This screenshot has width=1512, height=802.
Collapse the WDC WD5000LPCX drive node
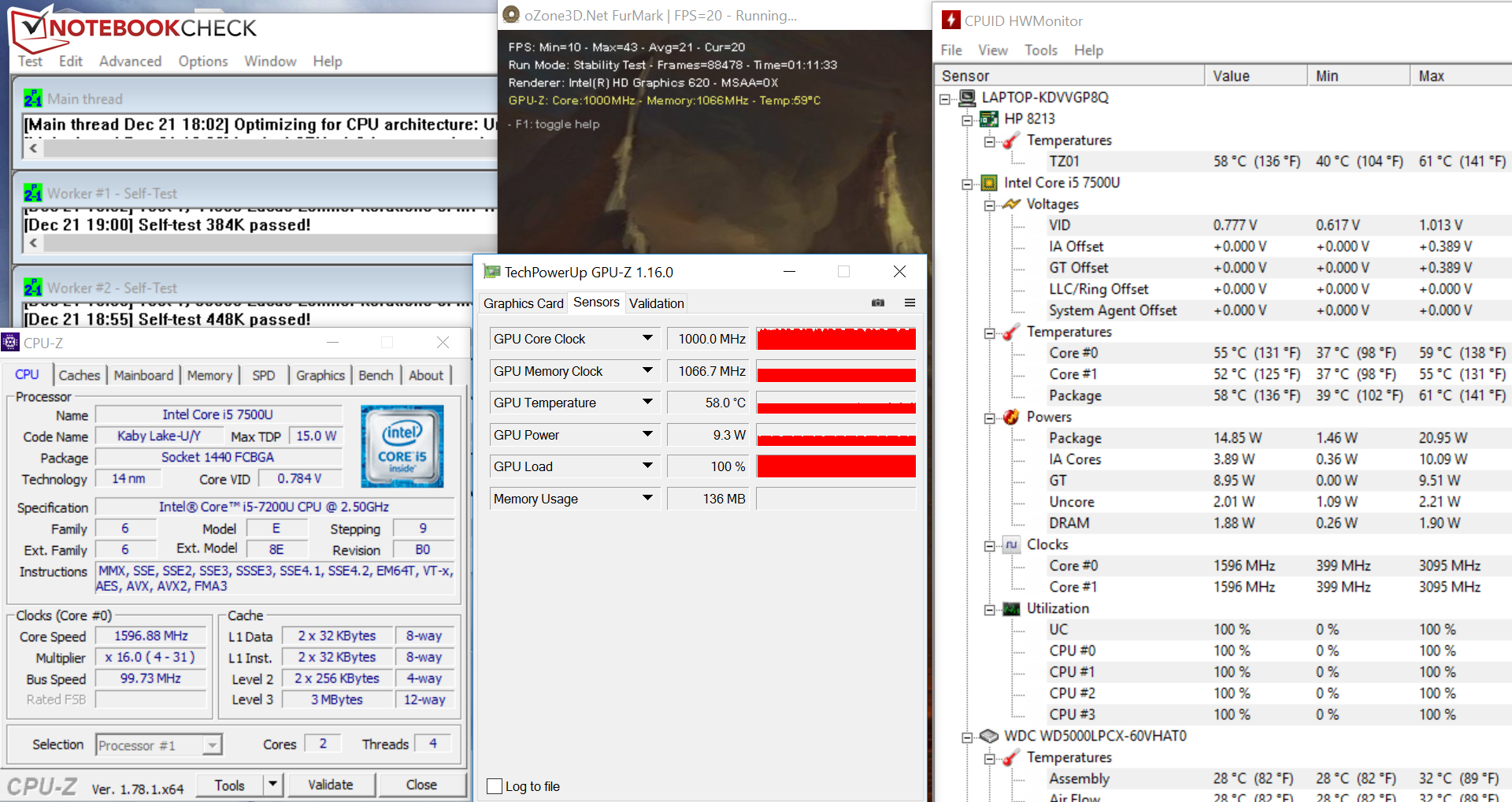coord(967,737)
